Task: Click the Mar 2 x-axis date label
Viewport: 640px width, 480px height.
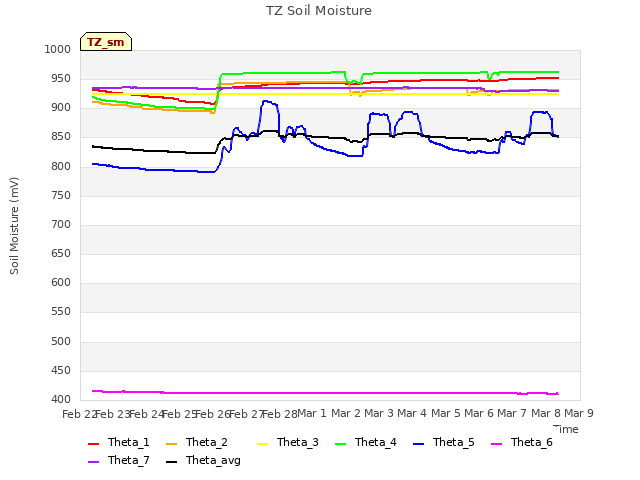Action: click(x=346, y=413)
